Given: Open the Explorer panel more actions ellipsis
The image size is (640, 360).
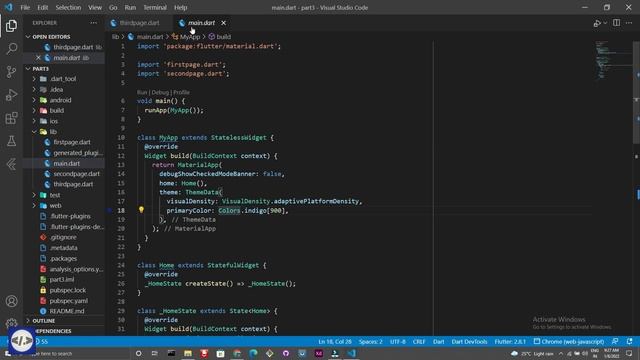Looking at the screenshot, I should click(x=93, y=23).
